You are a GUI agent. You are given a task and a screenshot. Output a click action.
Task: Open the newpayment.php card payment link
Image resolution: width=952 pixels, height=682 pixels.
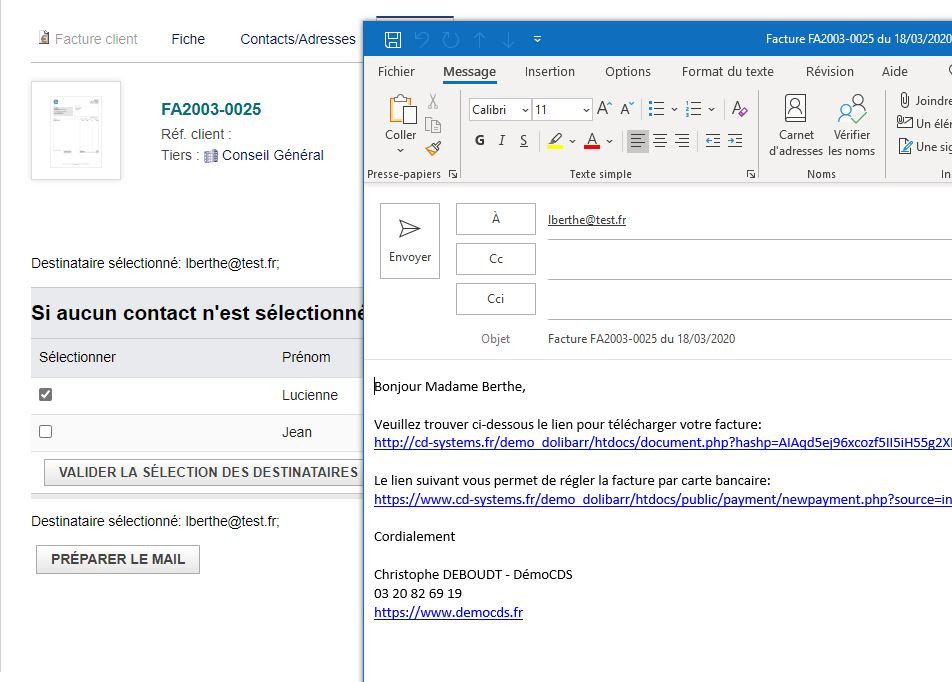(662, 499)
